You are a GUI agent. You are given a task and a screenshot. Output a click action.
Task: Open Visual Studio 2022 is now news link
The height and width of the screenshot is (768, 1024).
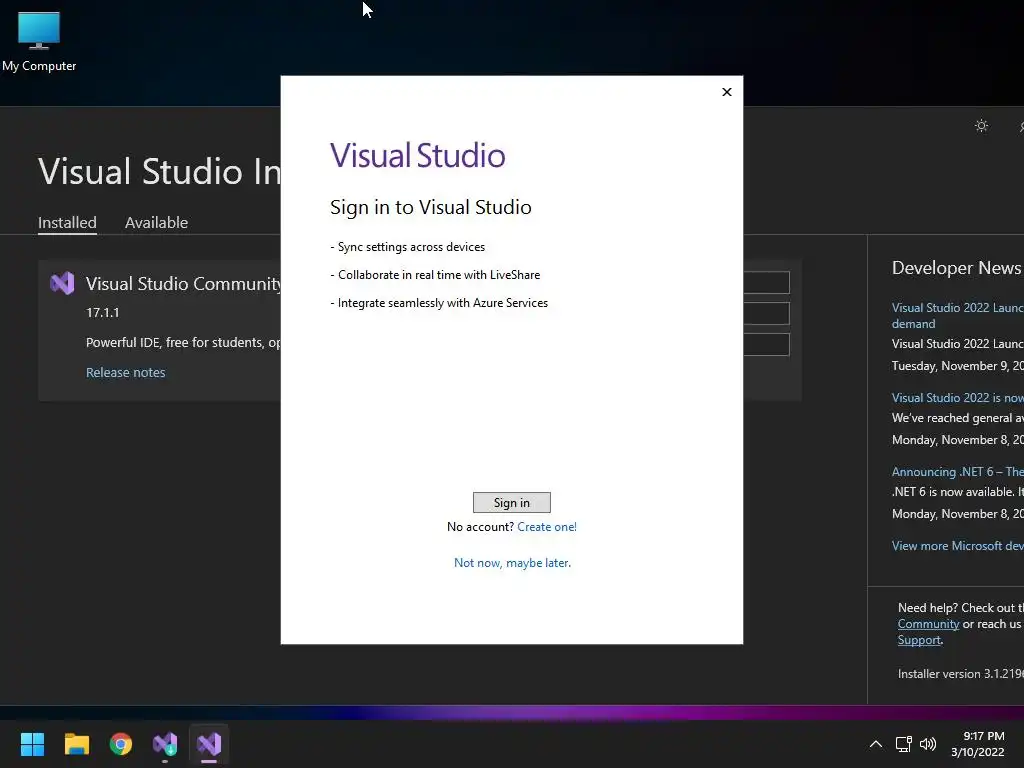pyautogui.click(x=957, y=398)
